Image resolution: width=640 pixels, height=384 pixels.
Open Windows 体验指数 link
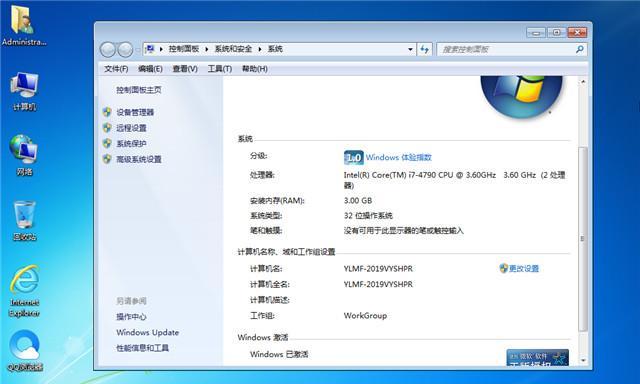point(398,158)
